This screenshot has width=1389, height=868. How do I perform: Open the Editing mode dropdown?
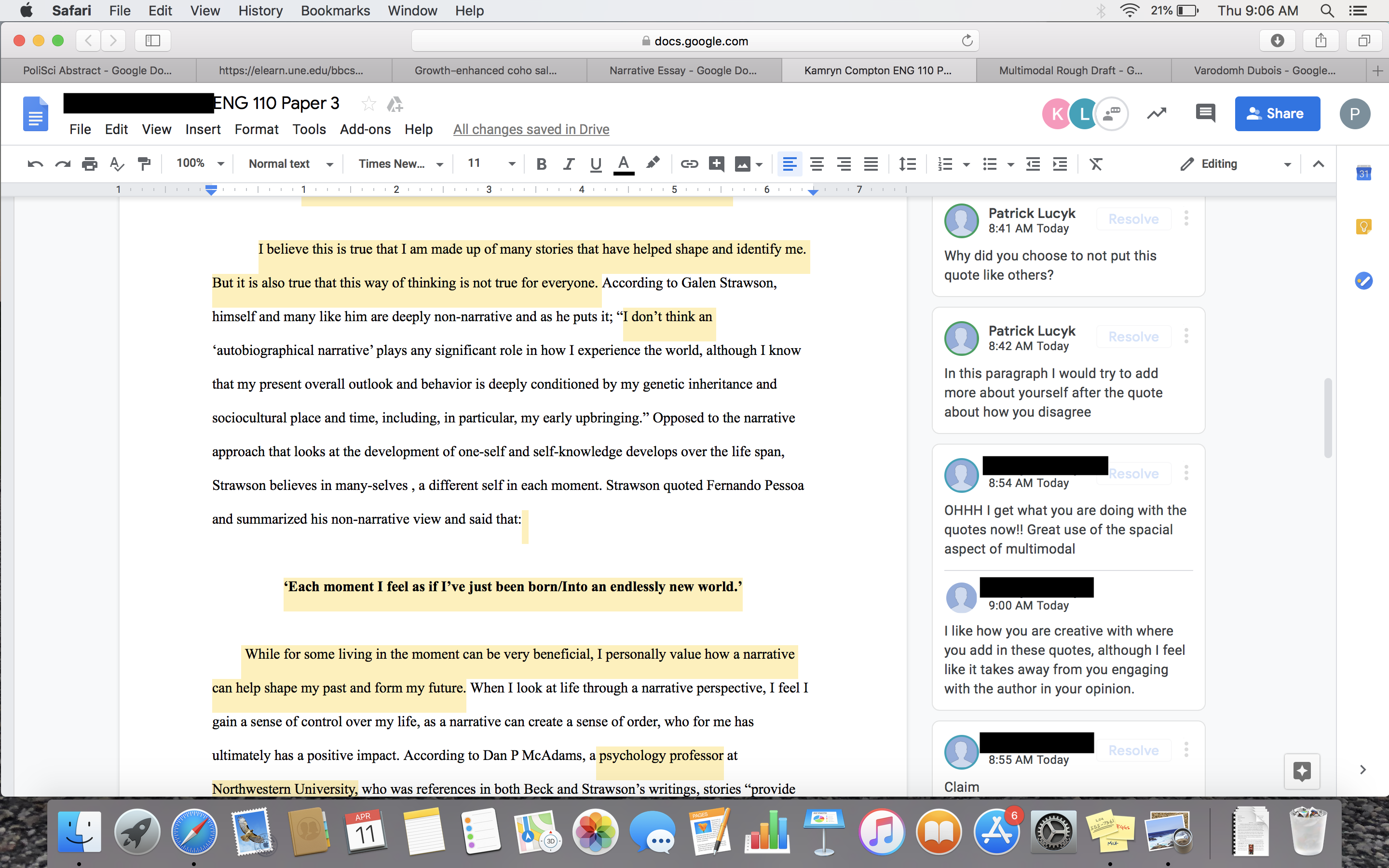tap(1235, 164)
